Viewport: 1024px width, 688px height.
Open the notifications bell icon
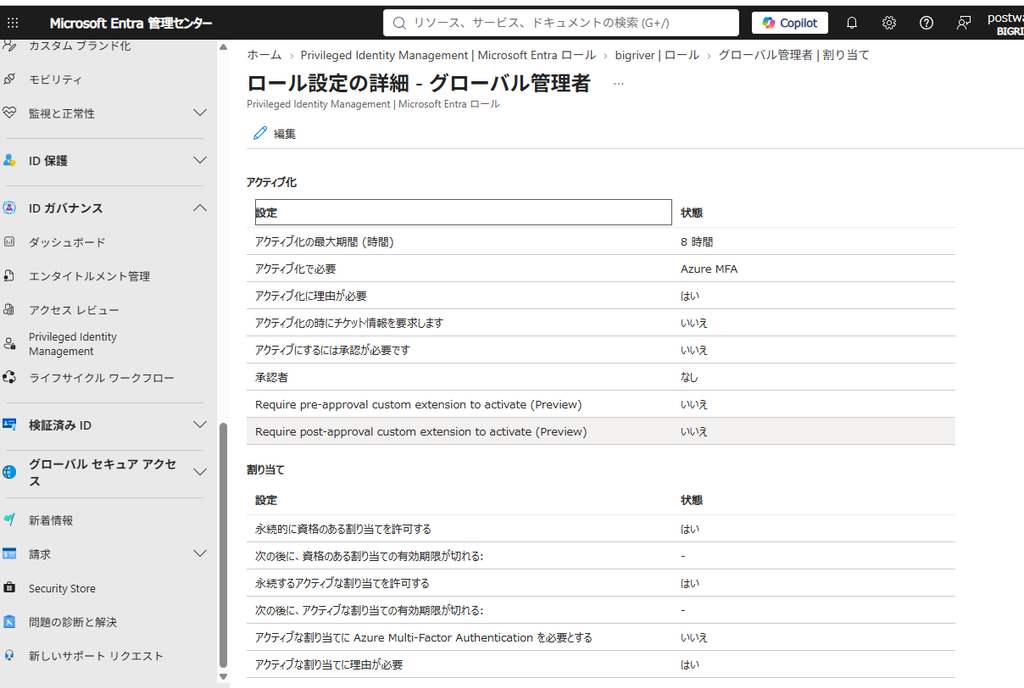852,23
